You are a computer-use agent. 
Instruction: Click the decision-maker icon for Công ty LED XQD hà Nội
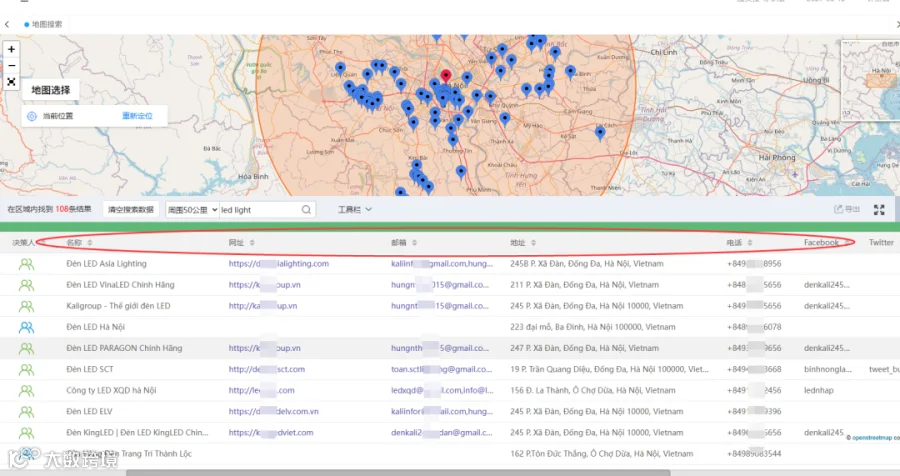coord(26,391)
